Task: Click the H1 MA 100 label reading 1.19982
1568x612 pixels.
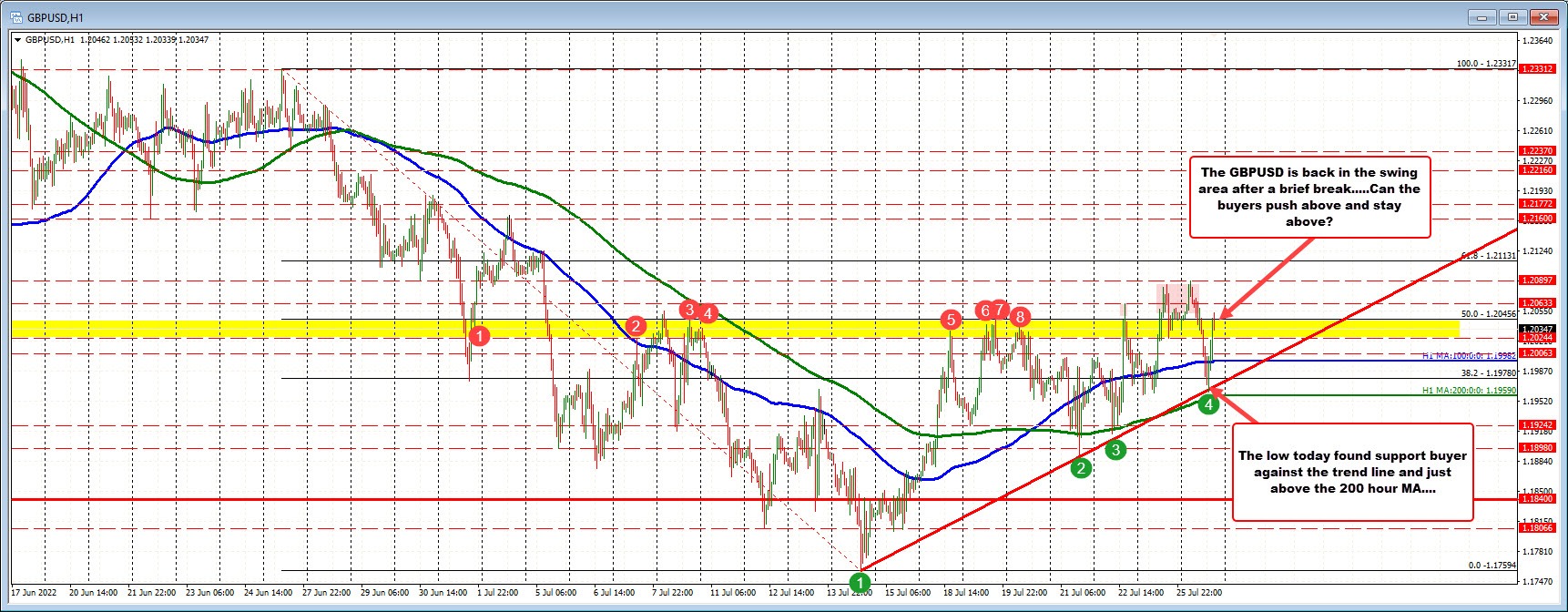Action: click(1469, 356)
